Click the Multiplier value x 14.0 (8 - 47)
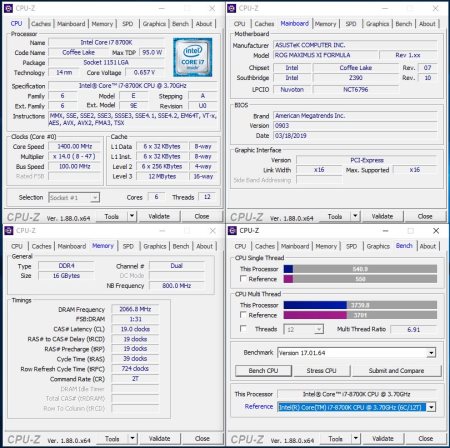450x448 pixels. tap(74, 157)
